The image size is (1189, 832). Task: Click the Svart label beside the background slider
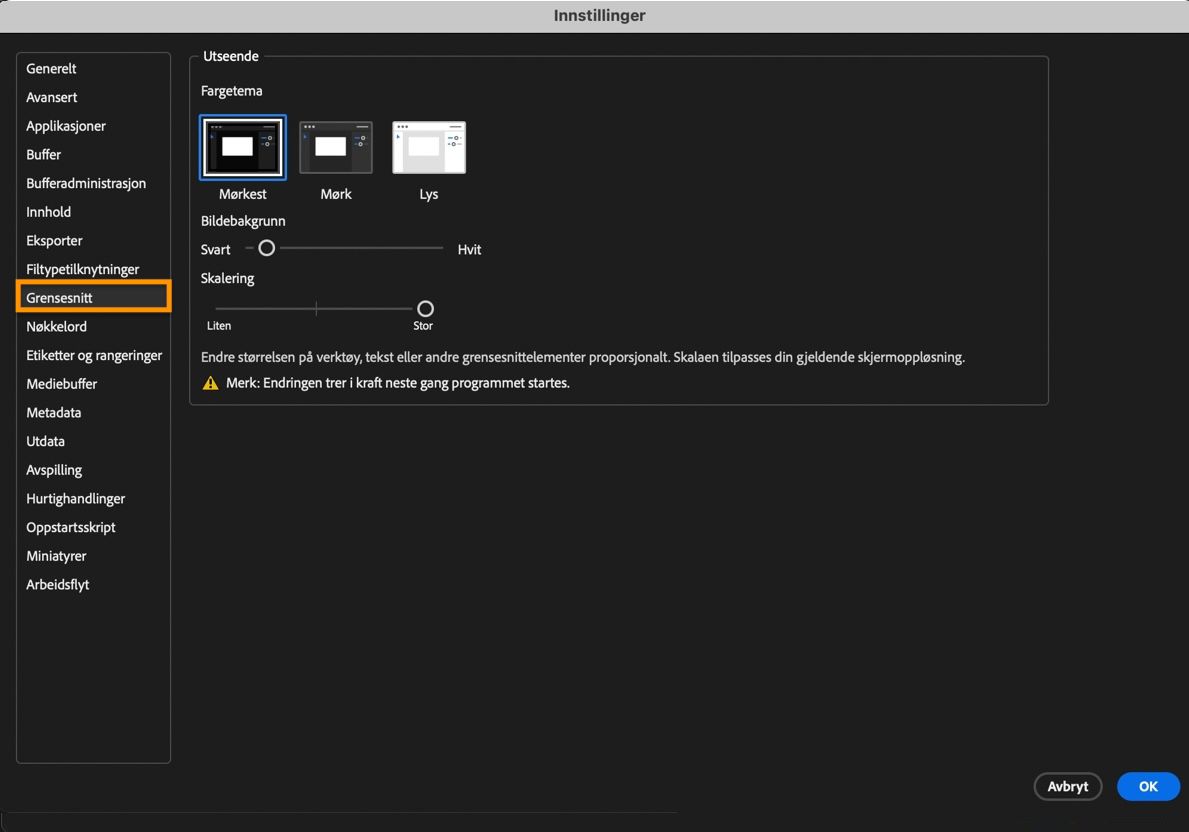215,250
